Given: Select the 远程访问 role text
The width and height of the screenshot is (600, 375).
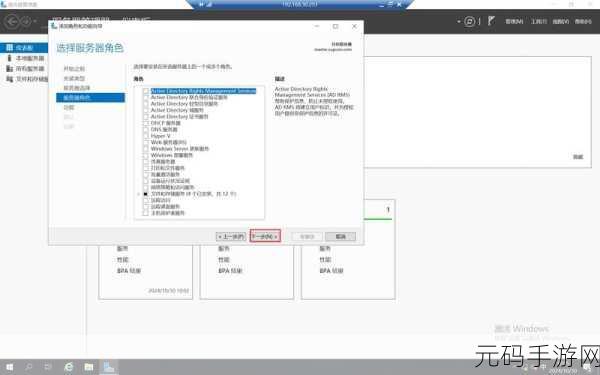Looking at the screenshot, I should [160, 200].
